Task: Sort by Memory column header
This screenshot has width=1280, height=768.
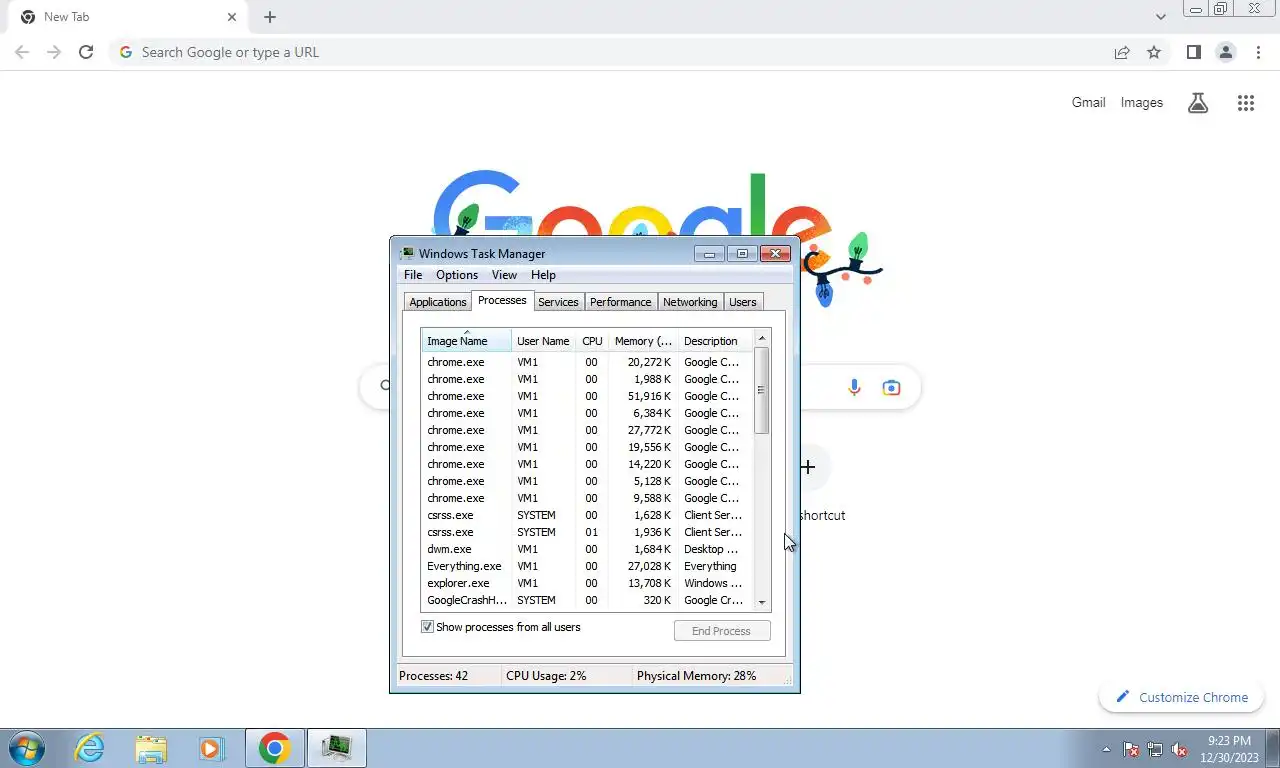Action: (643, 341)
